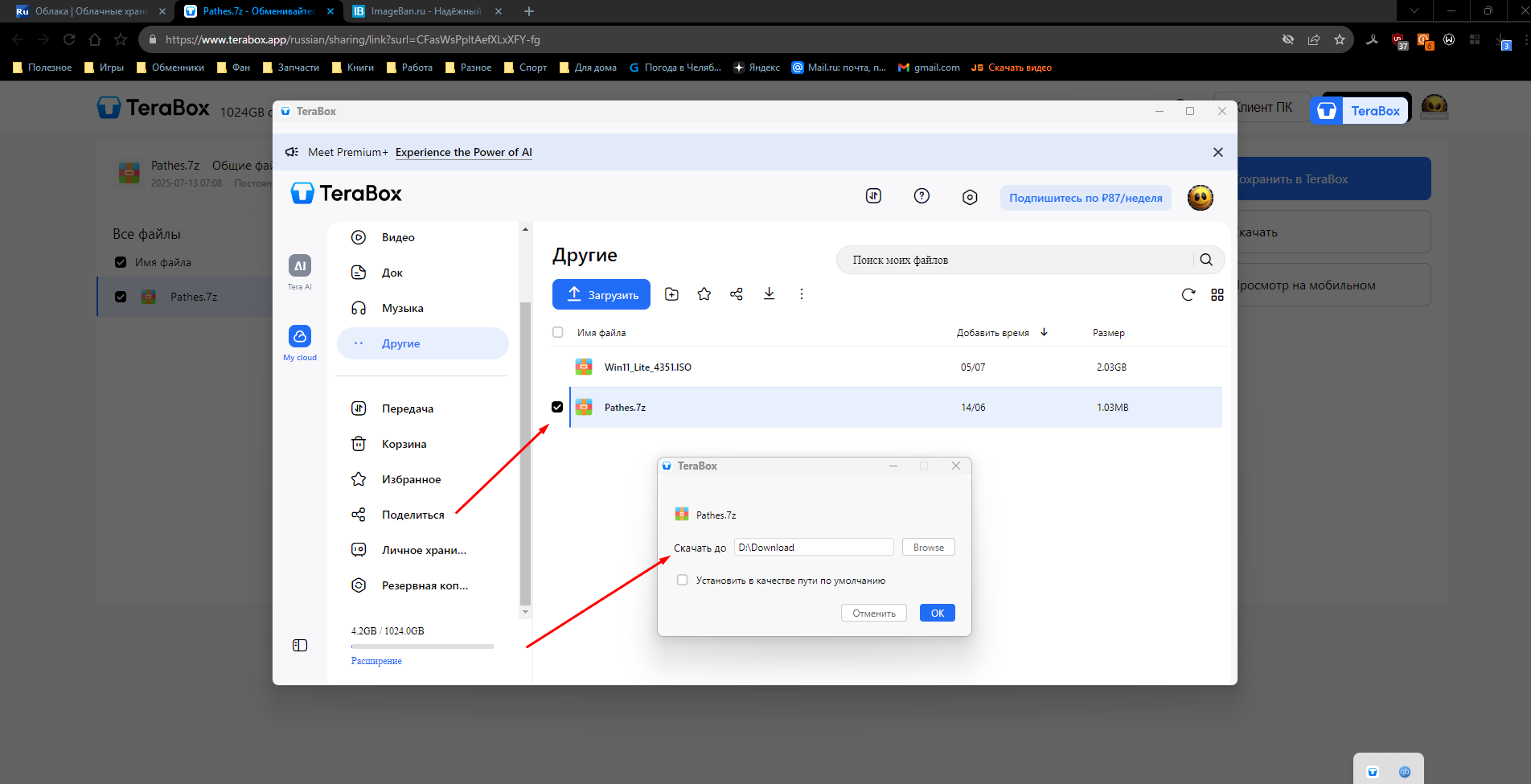Open My cloud sidebar icon
This screenshot has height=784, width=1531.
pos(300,336)
